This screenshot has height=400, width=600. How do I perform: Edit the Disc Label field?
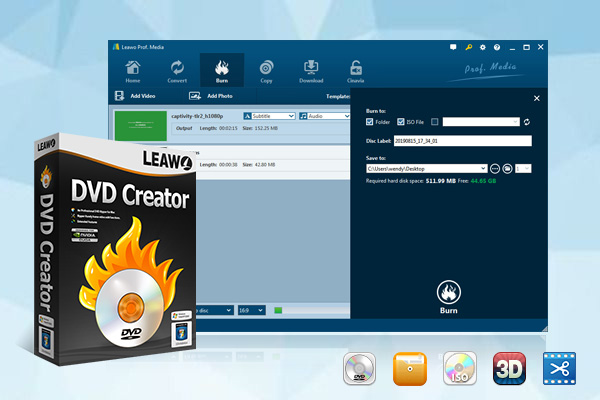pos(463,141)
